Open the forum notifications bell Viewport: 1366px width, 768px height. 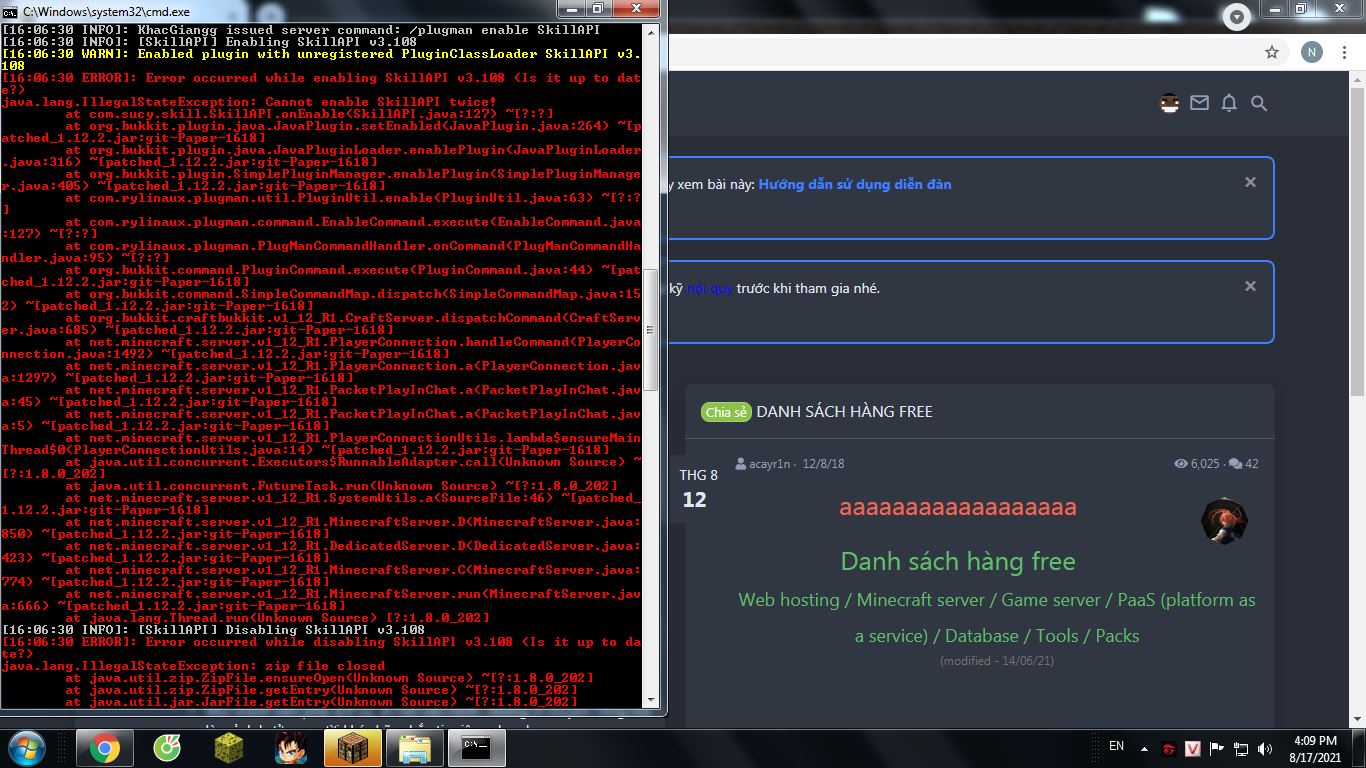point(1229,103)
